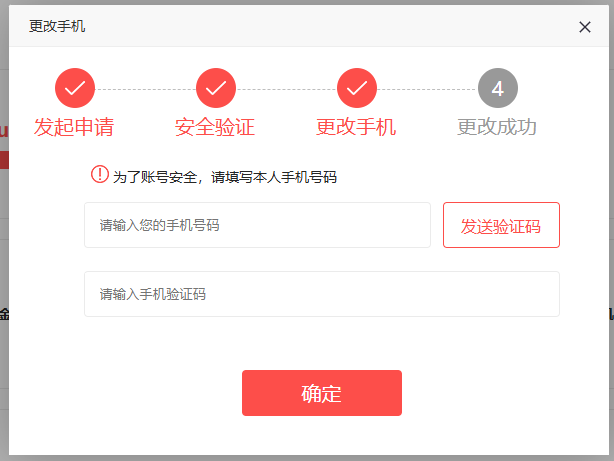614x461 pixels.
Task: Click the gray step 4 circle
Action: point(498,88)
